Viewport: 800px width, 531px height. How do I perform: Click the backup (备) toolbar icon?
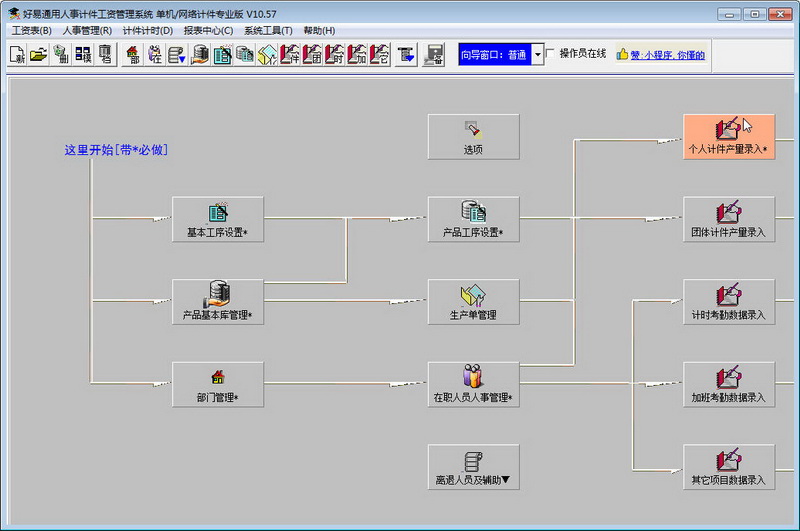click(434, 55)
